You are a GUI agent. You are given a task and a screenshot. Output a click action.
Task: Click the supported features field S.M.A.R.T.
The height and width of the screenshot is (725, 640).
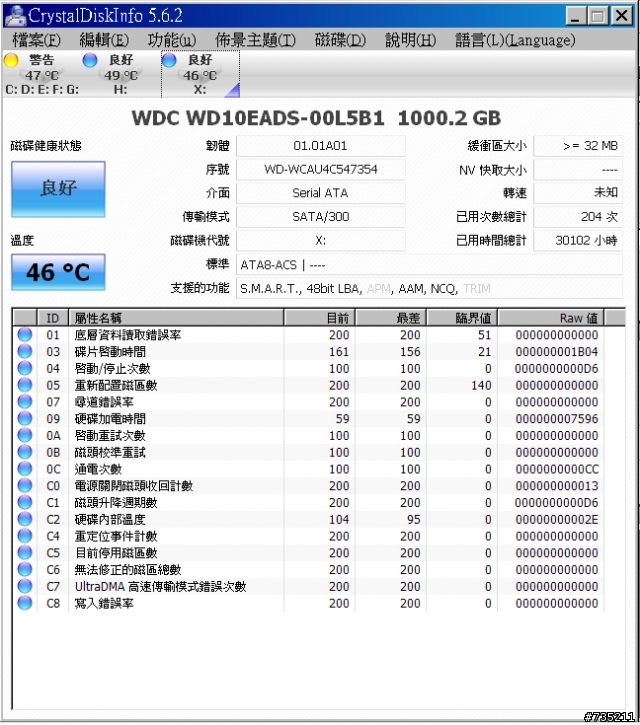pyautogui.click(x=429, y=289)
